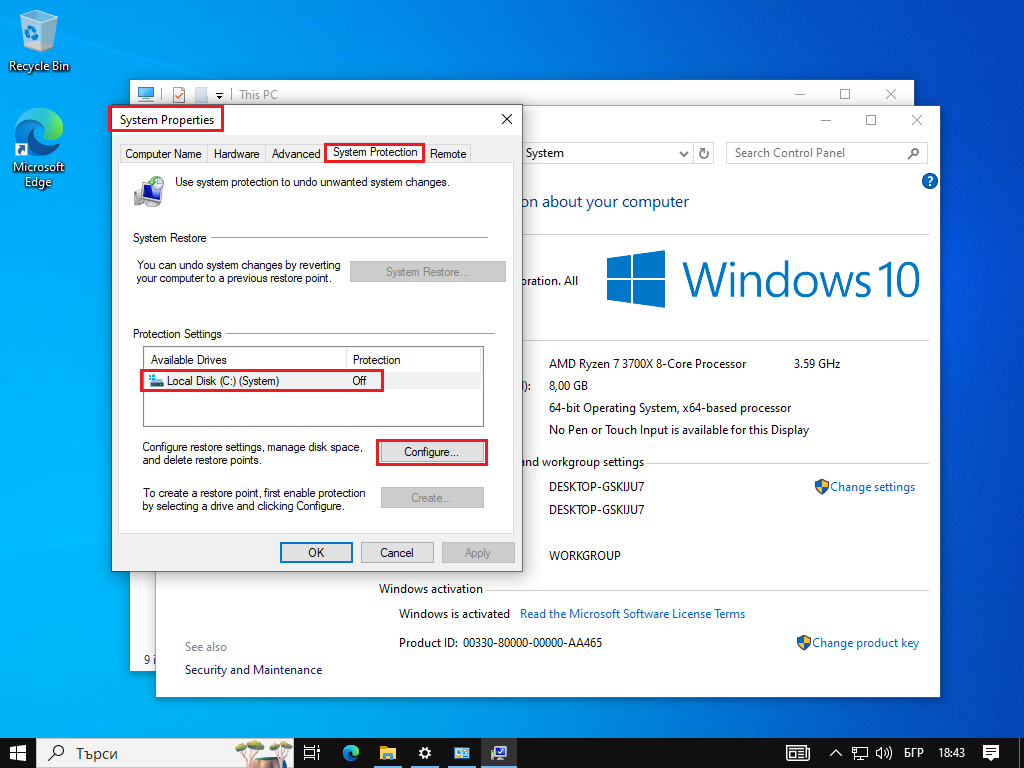This screenshot has height=768, width=1024.
Task: Select the System Protection tab
Action: (375, 152)
